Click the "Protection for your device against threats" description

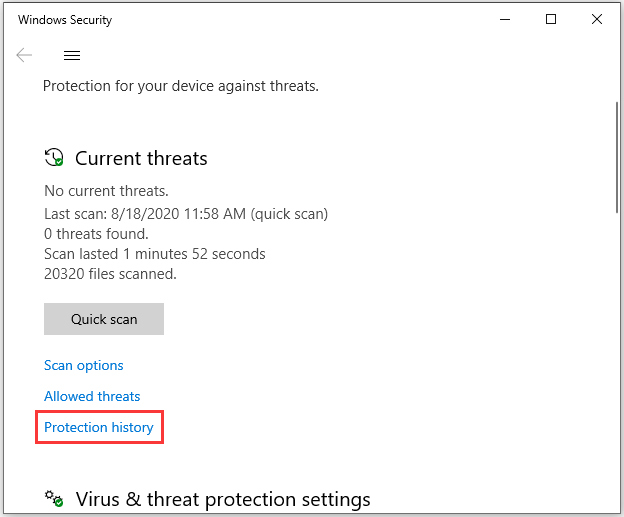point(180,86)
